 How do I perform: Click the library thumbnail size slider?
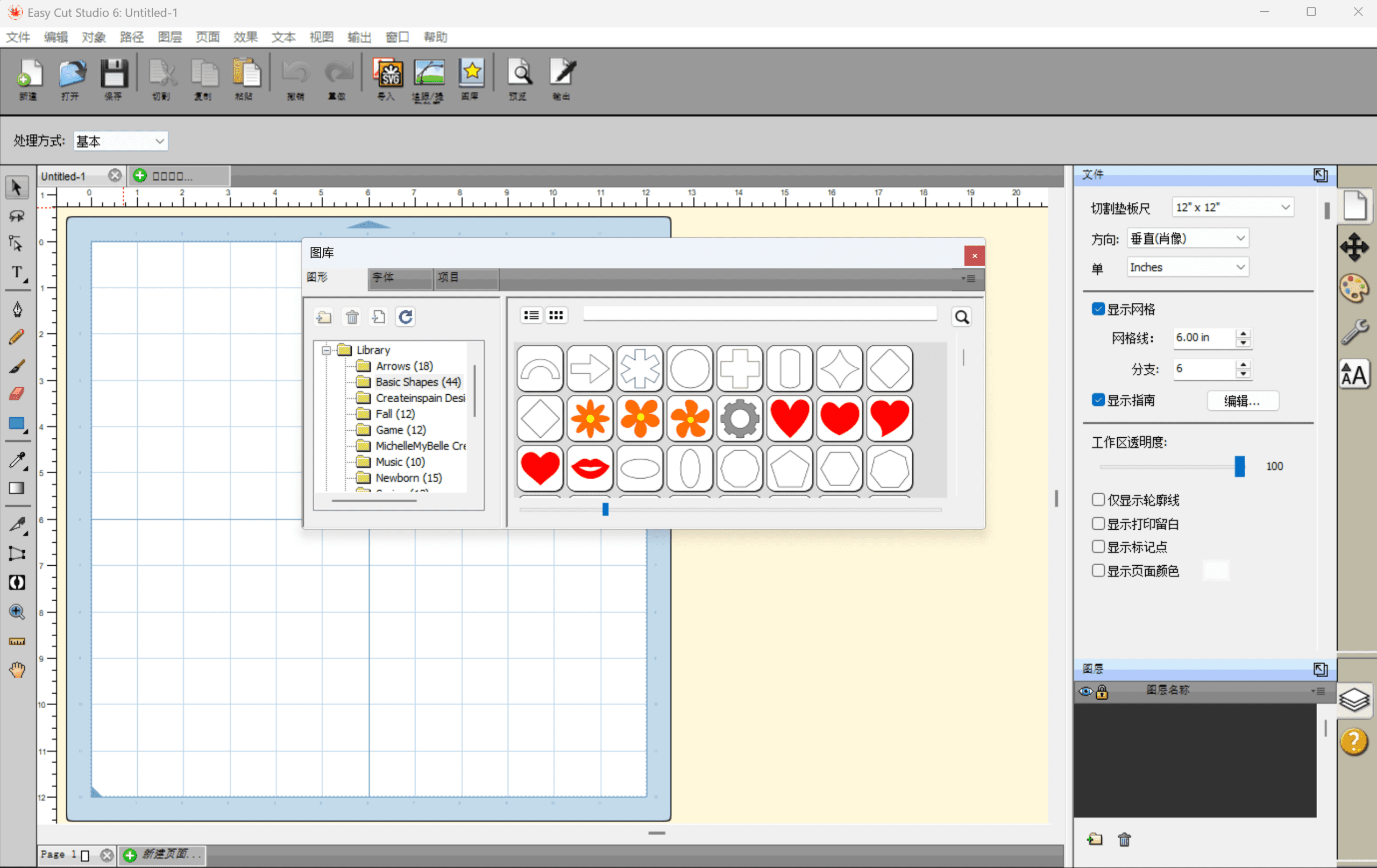click(x=606, y=509)
